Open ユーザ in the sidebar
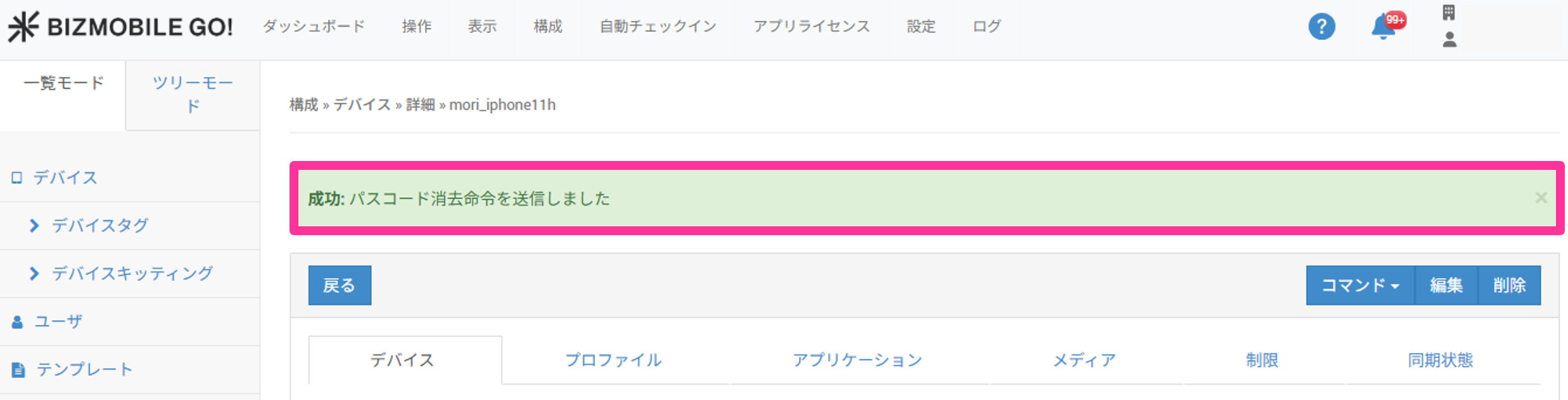The height and width of the screenshot is (400, 1568). click(x=58, y=321)
